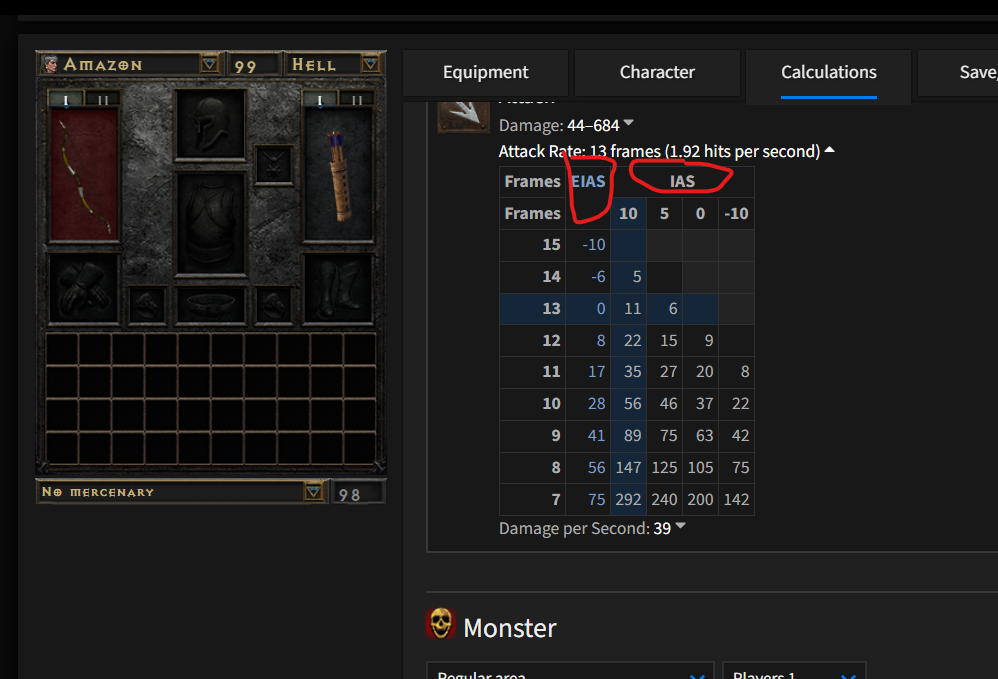The height and width of the screenshot is (679, 998).
Task: Switch to the Character tab
Action: [x=657, y=73]
